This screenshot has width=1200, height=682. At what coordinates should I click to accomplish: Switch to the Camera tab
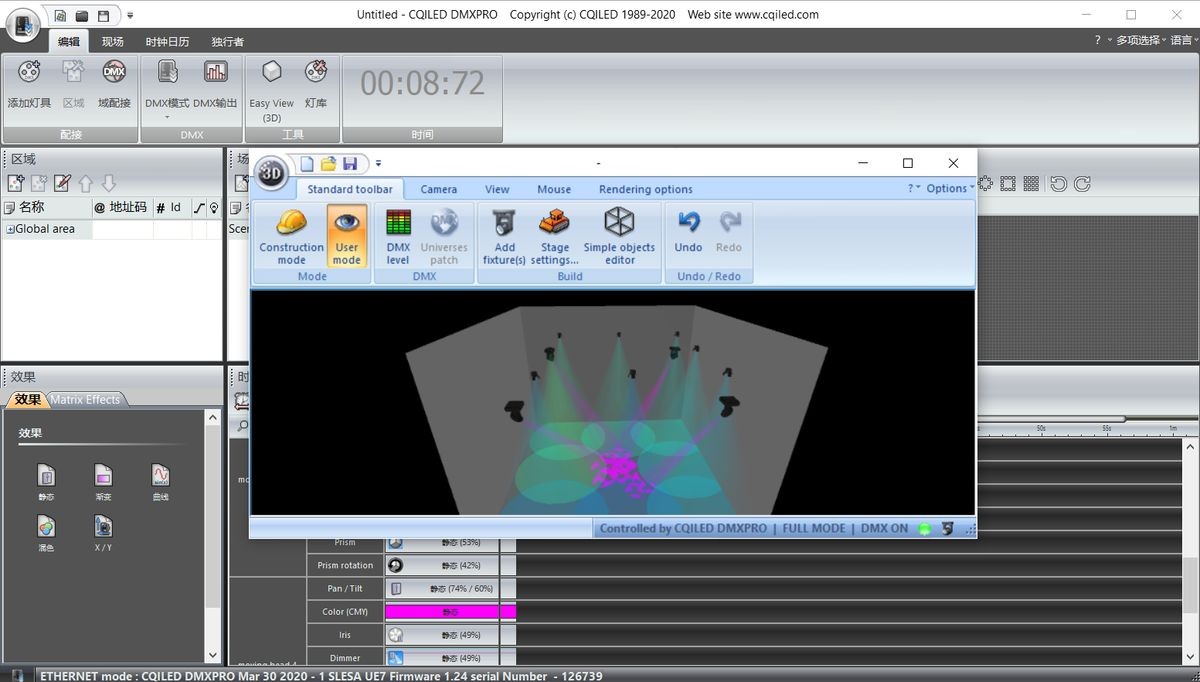pyautogui.click(x=438, y=189)
